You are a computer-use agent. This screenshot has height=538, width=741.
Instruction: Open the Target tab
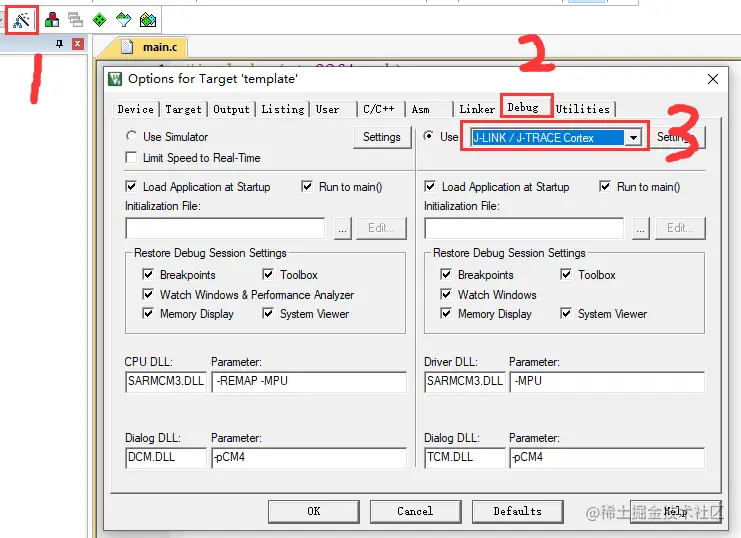183,109
